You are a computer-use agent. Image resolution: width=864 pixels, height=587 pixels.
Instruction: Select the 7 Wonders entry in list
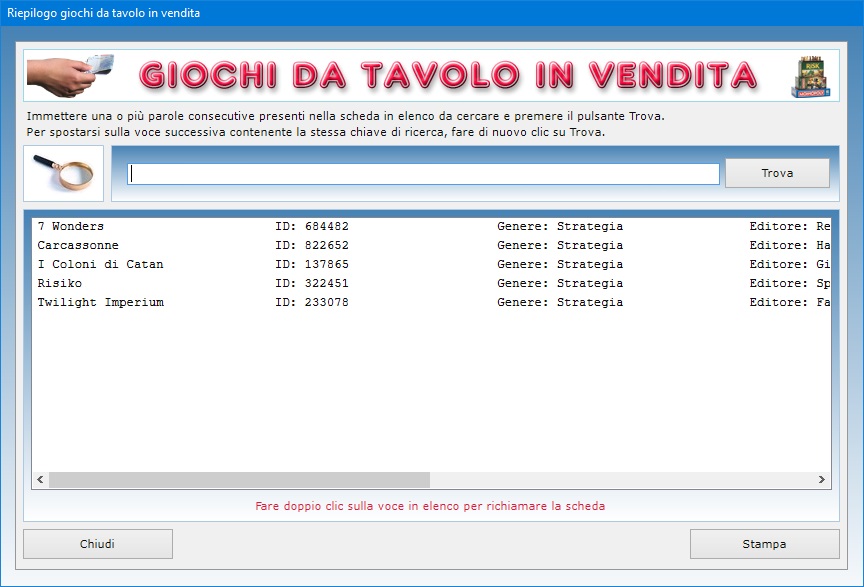tap(70, 227)
